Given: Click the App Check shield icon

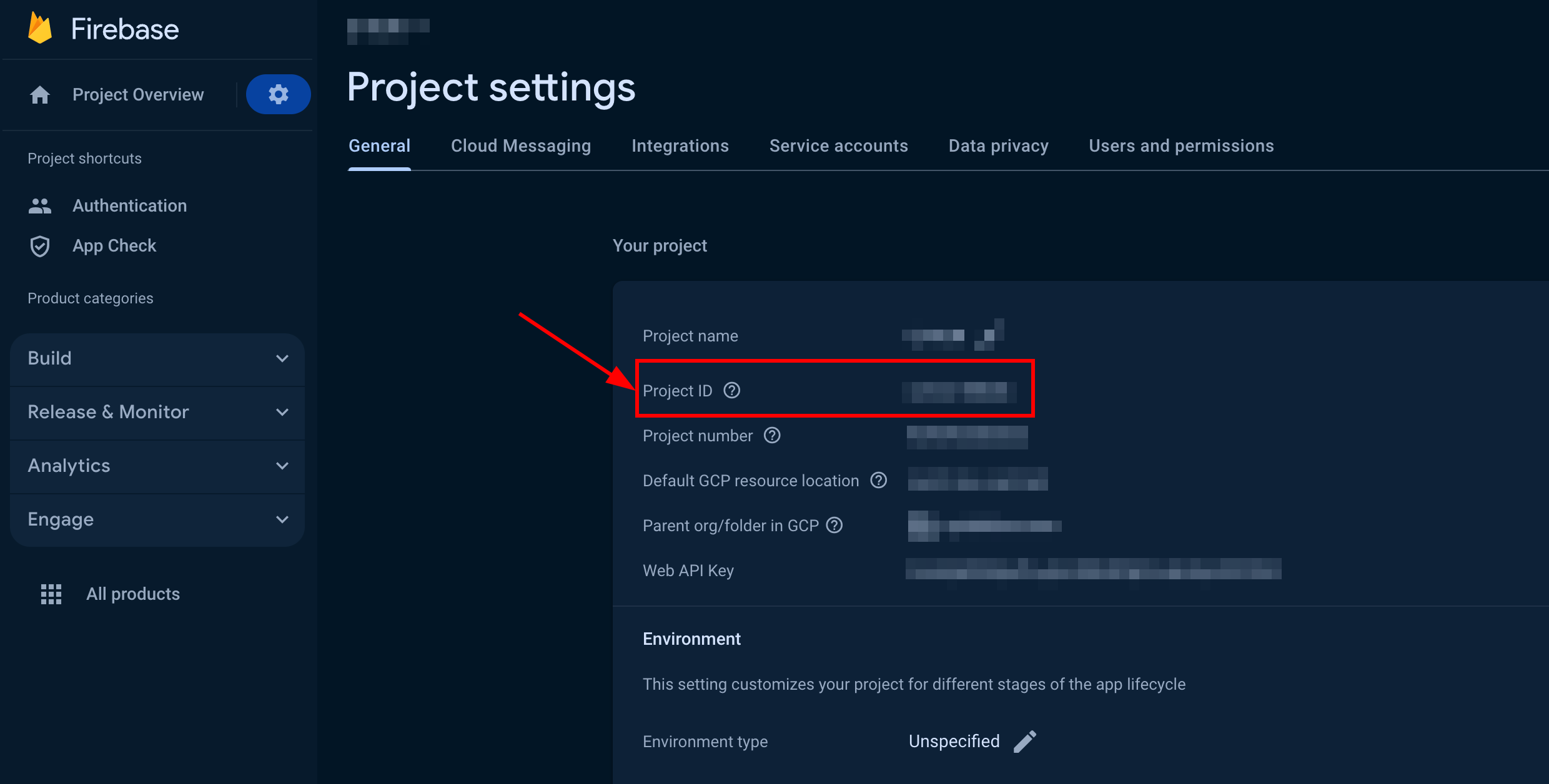Looking at the screenshot, I should pos(40,246).
